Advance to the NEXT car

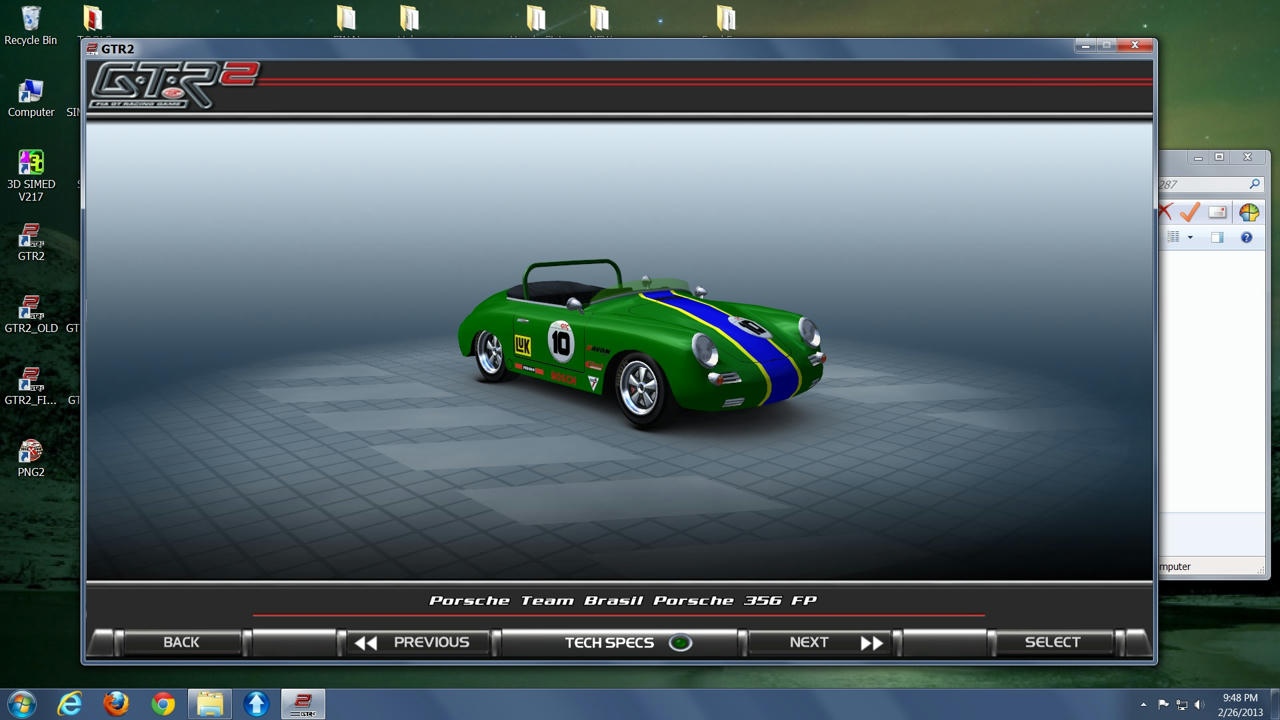[820, 642]
